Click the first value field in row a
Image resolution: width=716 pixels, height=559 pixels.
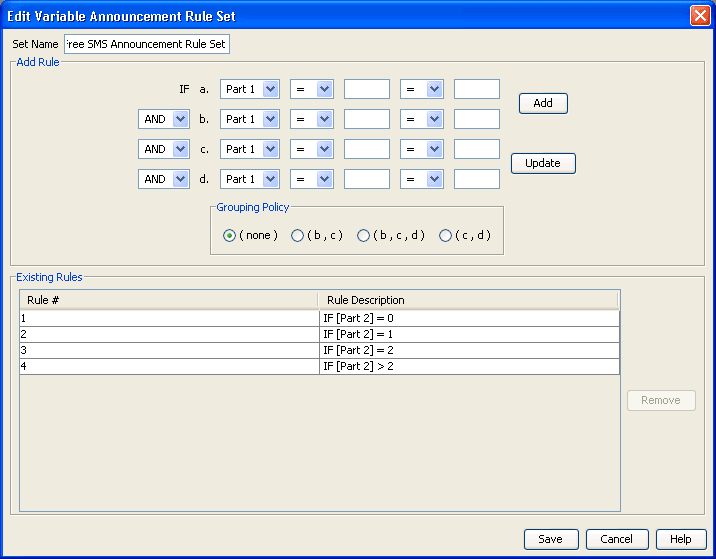point(367,89)
